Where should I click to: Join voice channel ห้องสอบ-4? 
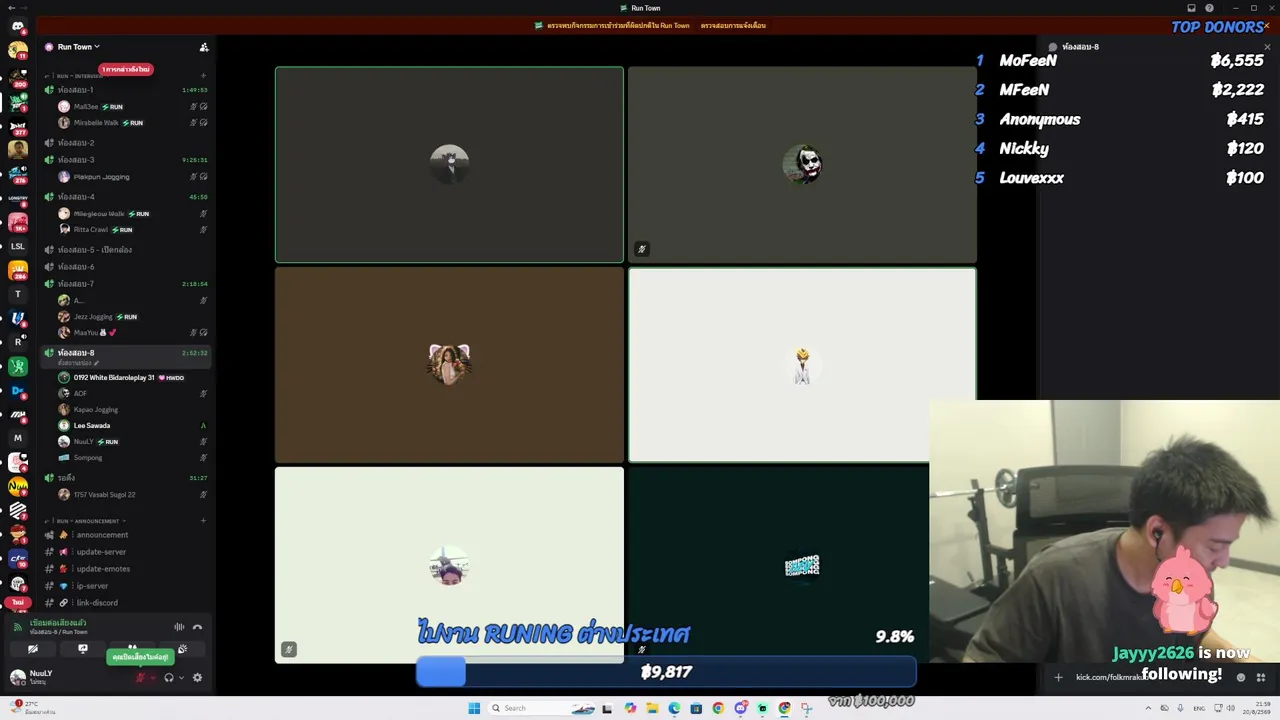click(x=126, y=197)
